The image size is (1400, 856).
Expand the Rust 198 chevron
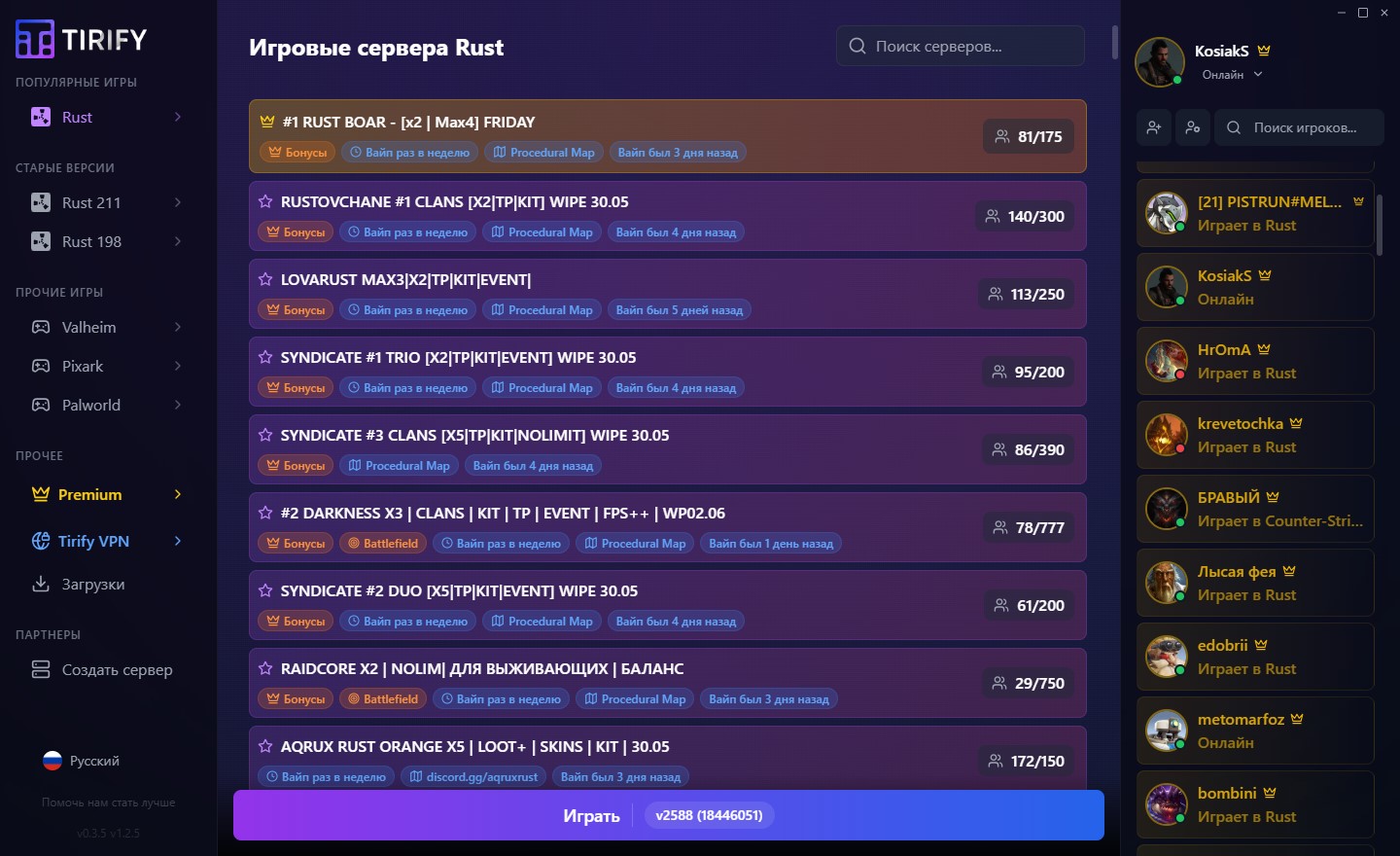coord(178,241)
